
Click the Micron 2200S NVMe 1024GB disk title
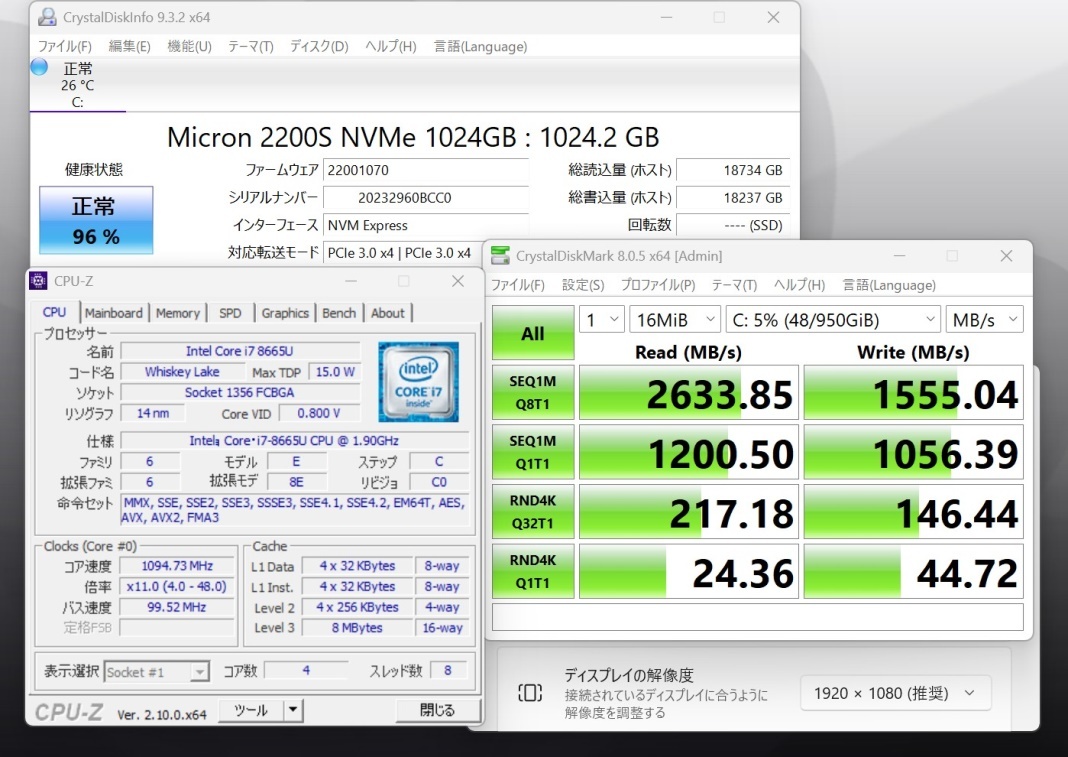pyautogui.click(x=413, y=137)
